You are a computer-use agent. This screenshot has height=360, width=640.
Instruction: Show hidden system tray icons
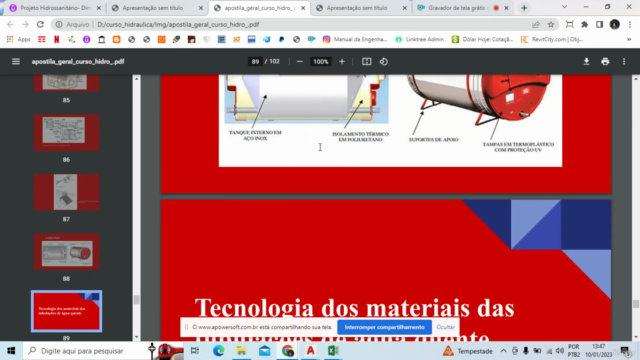pyautogui.click(x=503, y=351)
